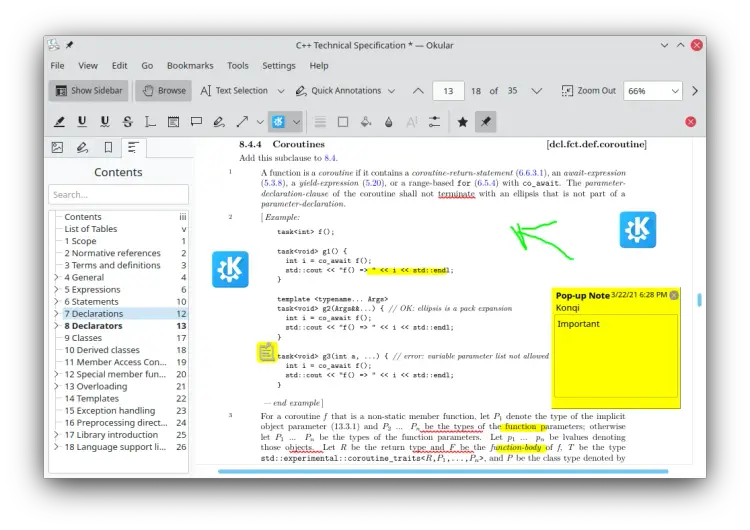Select the KDE stamp left of code
750x530 pixels.
click(x=230, y=269)
